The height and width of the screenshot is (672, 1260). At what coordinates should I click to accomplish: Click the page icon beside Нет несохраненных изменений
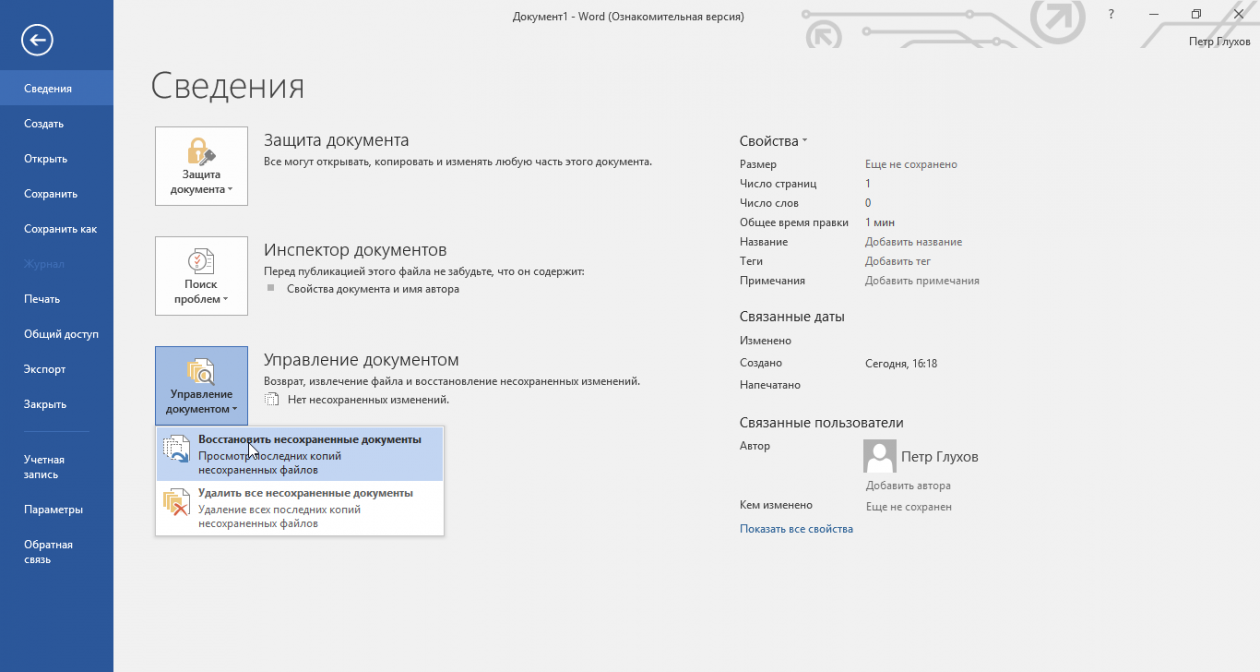click(271, 399)
